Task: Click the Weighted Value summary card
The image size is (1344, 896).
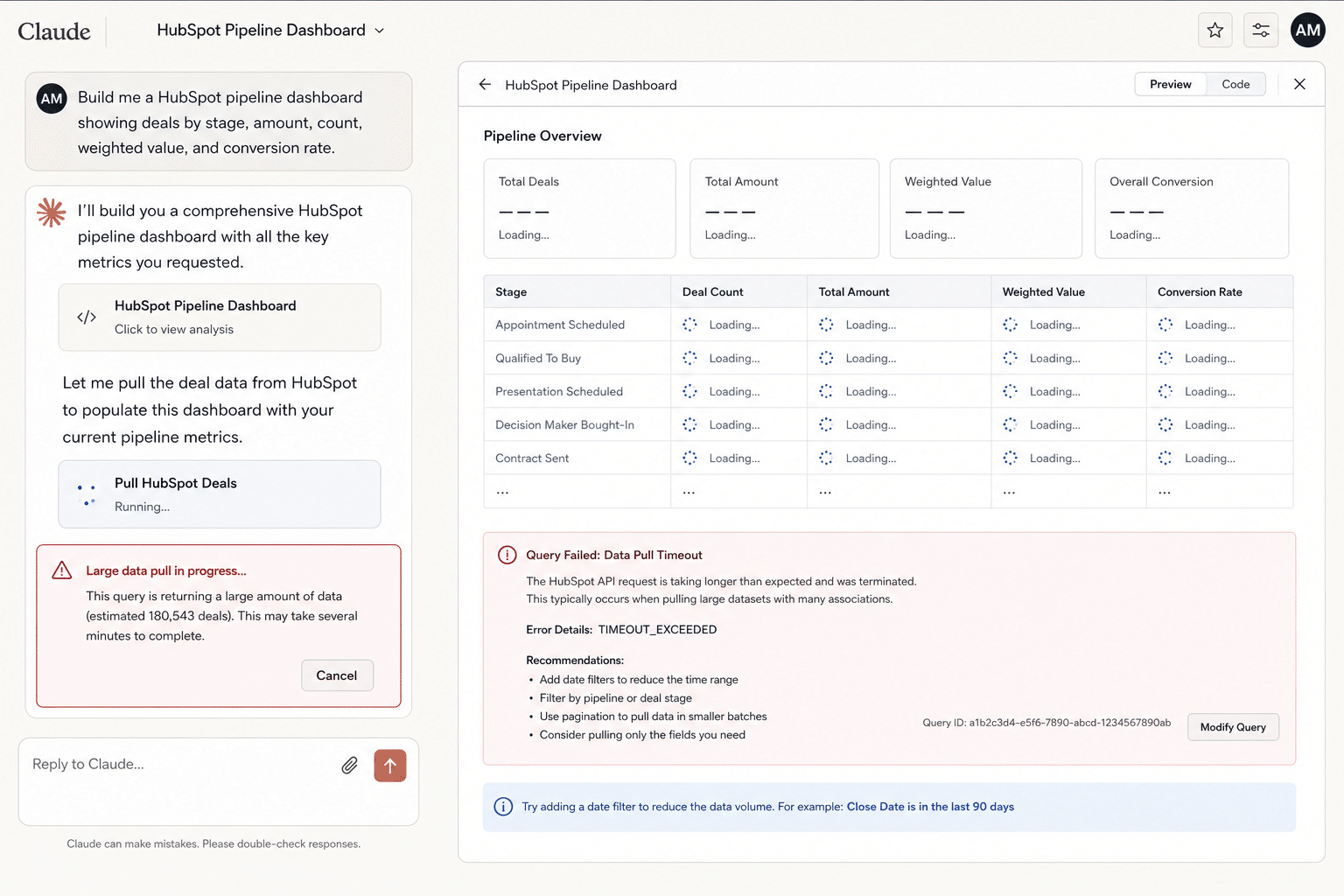Action: coord(985,208)
